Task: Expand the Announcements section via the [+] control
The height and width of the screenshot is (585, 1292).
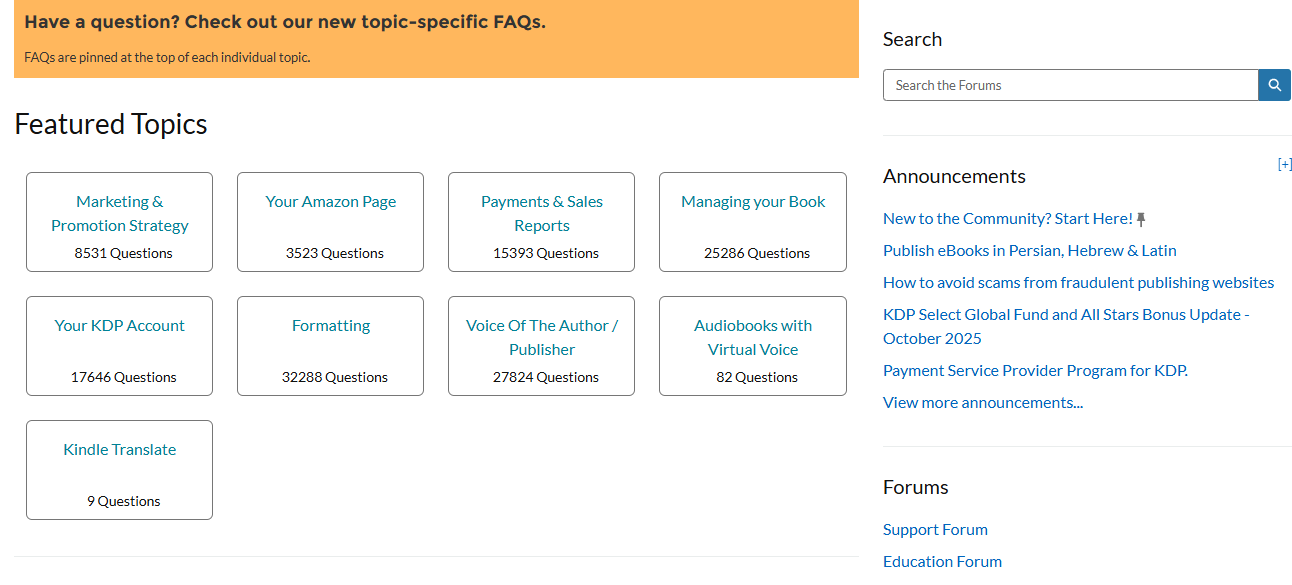Action: point(1285,164)
